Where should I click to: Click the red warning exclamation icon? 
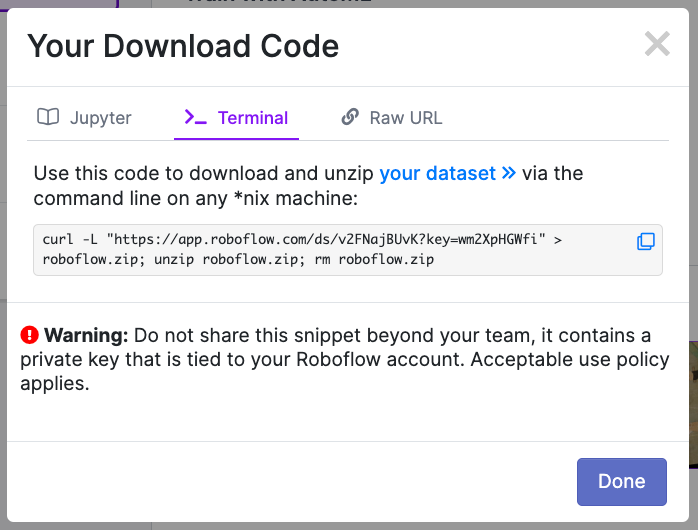coord(29,335)
